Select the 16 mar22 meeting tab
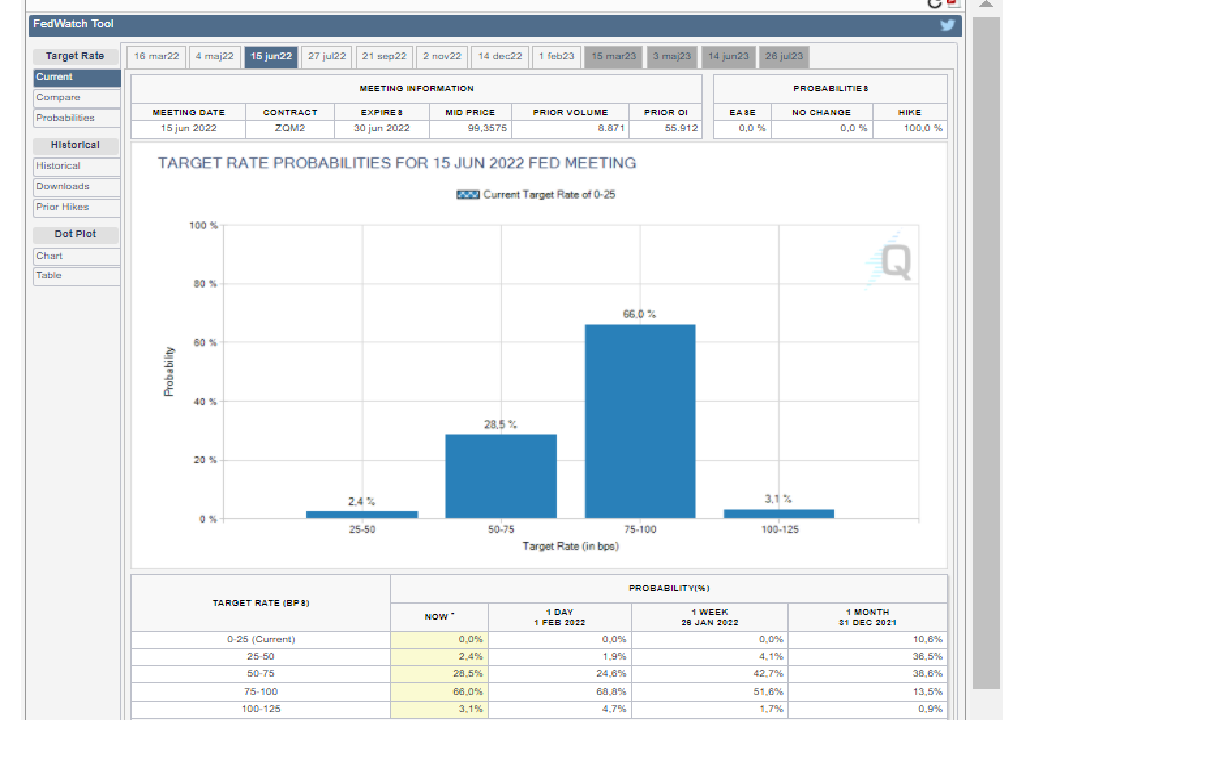The height and width of the screenshot is (760, 1220). point(155,57)
